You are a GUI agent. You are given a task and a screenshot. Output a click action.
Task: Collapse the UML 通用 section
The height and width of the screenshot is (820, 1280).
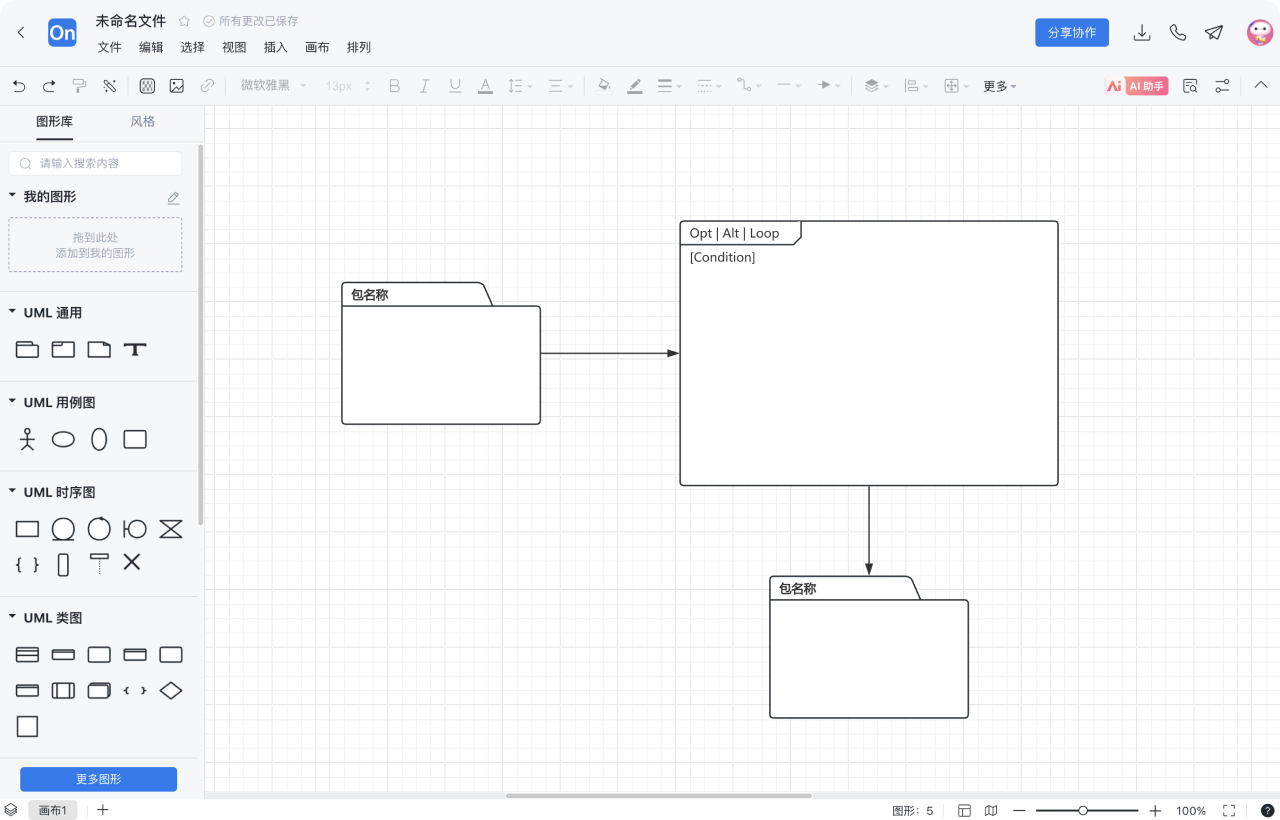click(13, 313)
